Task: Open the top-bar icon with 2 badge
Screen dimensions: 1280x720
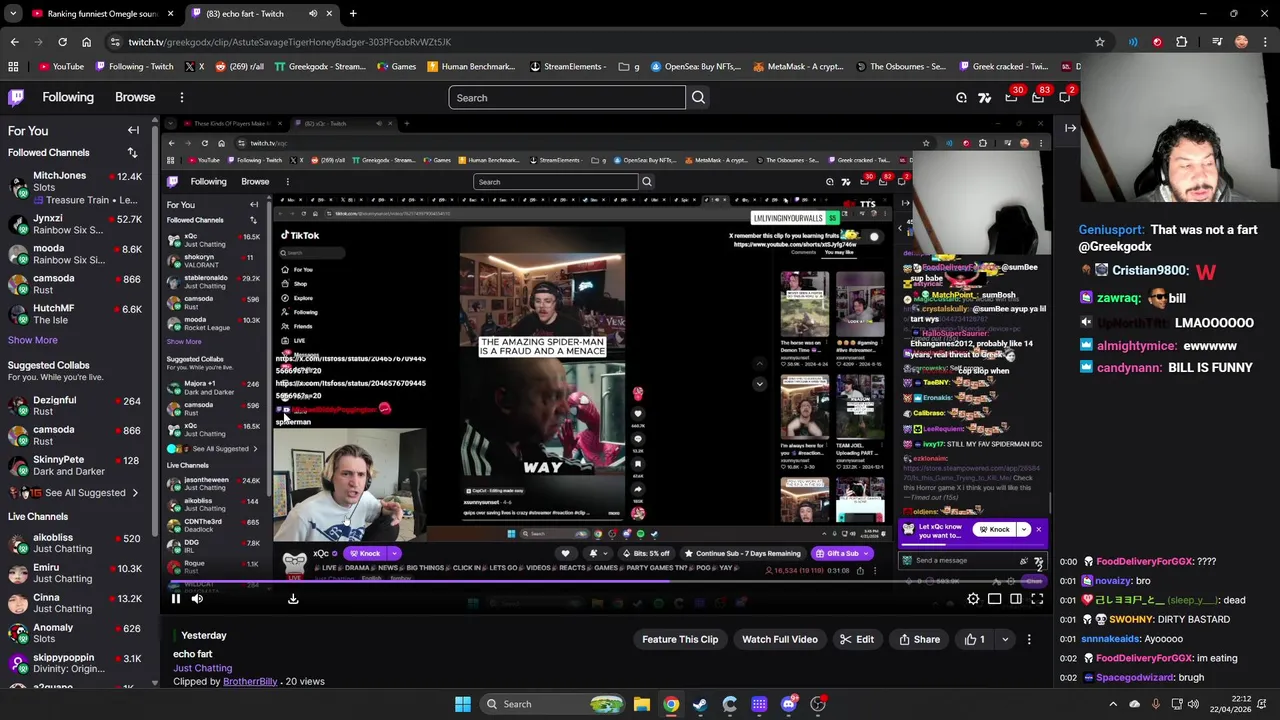Action: coord(1064,97)
